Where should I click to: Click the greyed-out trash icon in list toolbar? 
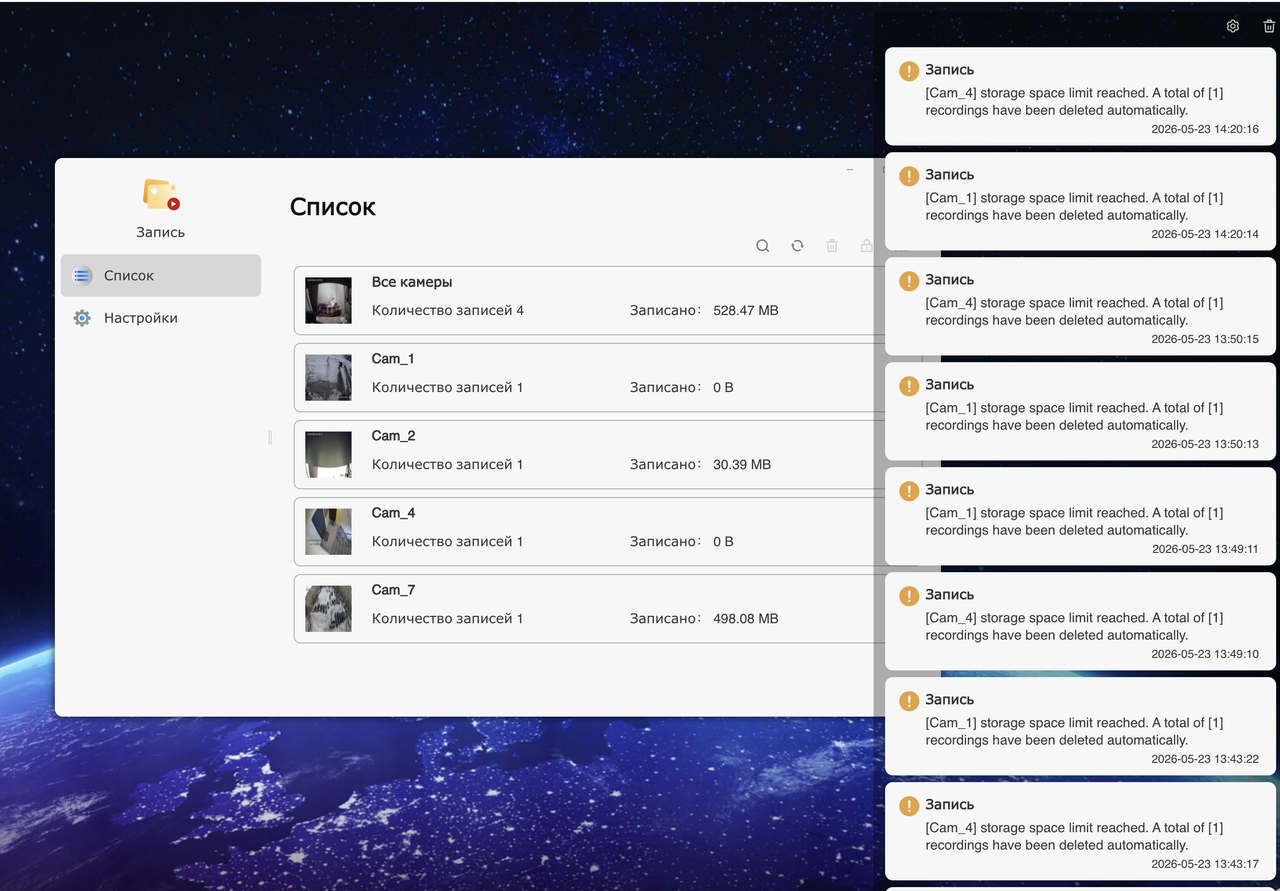832,245
